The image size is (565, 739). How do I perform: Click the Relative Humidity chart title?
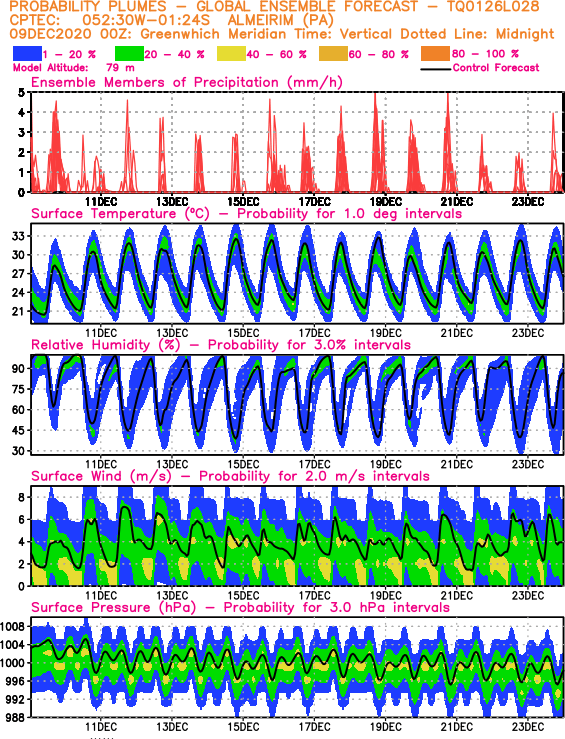221,345
